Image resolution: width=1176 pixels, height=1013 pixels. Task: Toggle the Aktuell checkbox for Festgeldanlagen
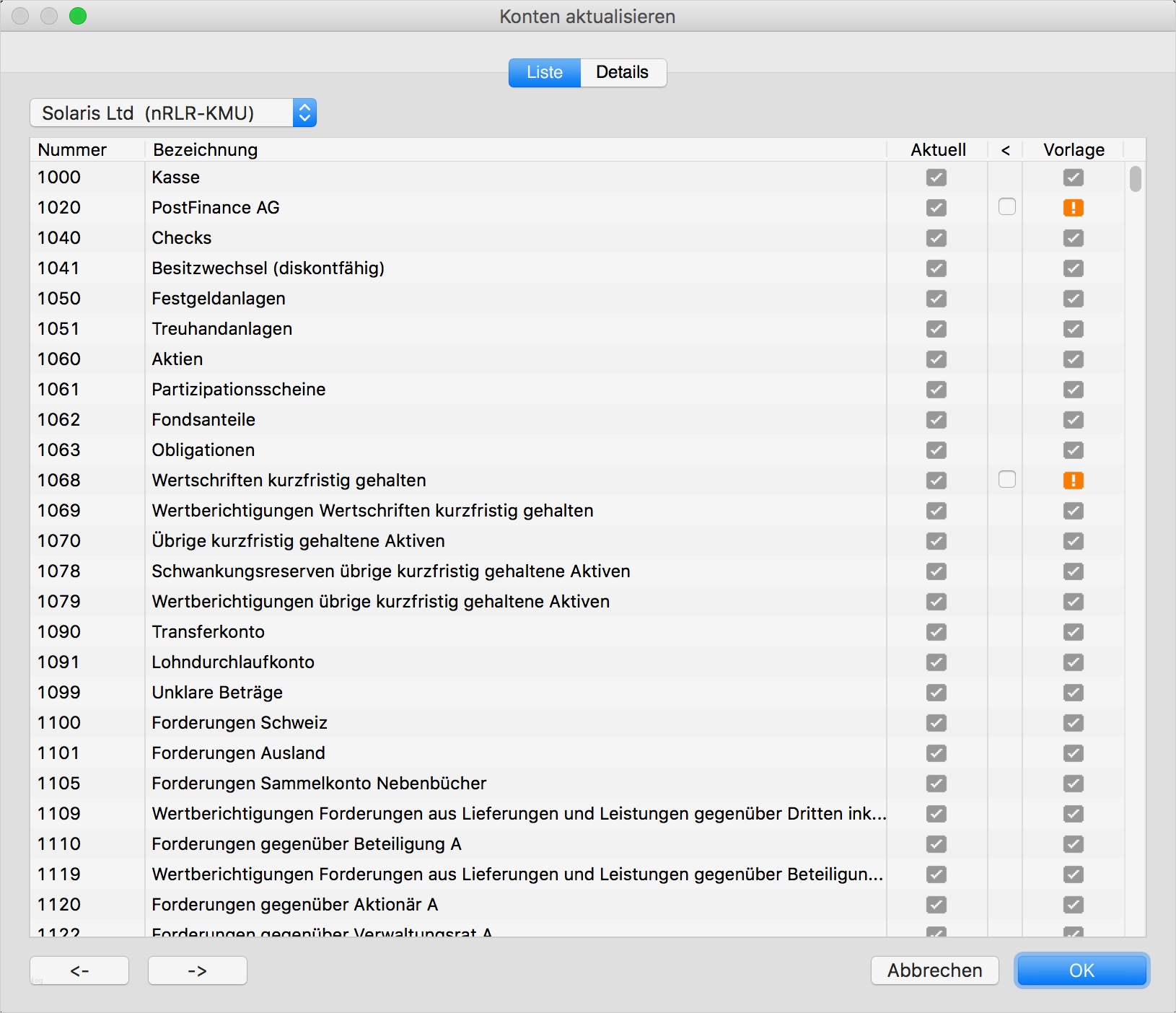[x=936, y=299]
